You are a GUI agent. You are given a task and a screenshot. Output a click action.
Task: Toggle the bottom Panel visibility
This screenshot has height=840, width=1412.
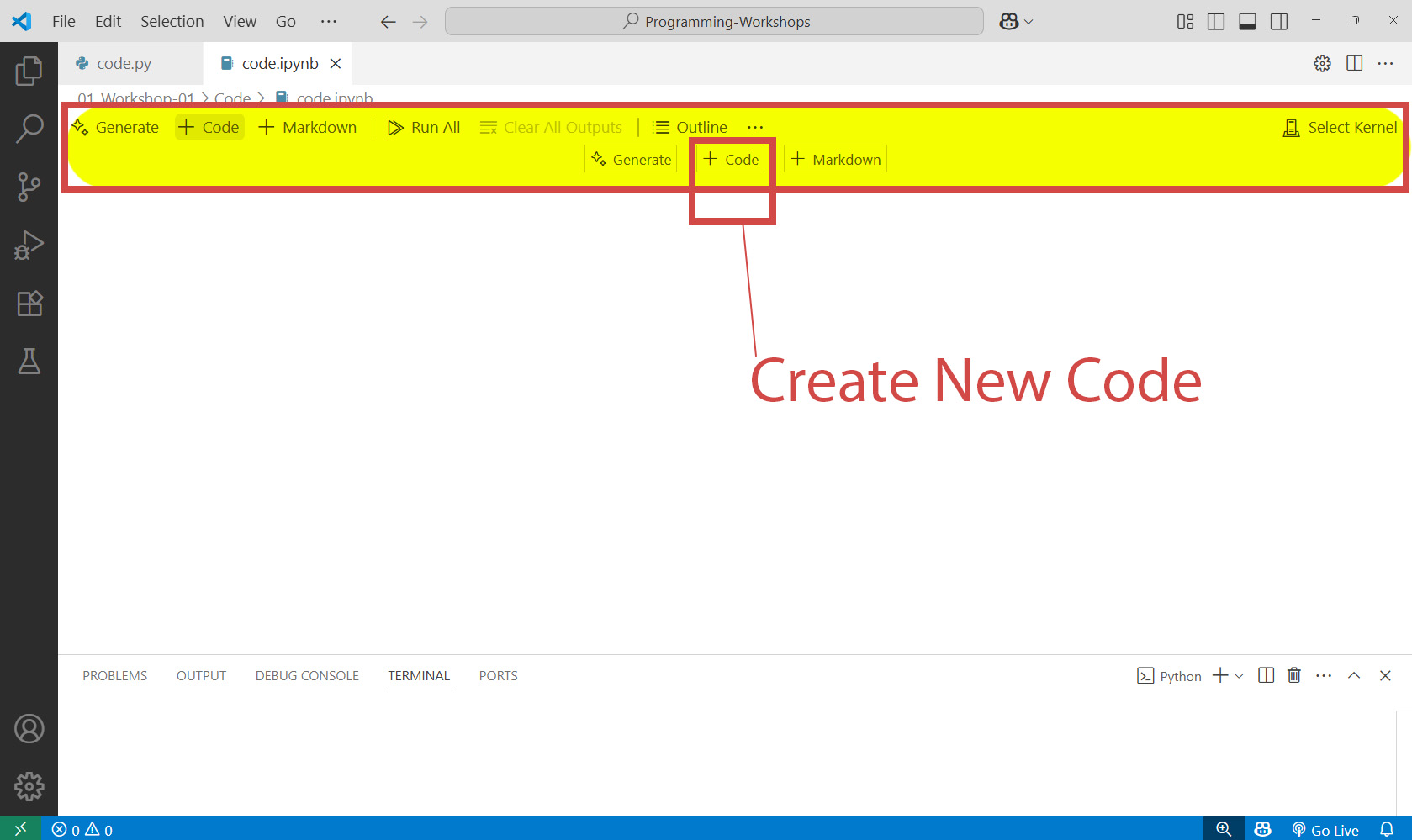click(1248, 22)
